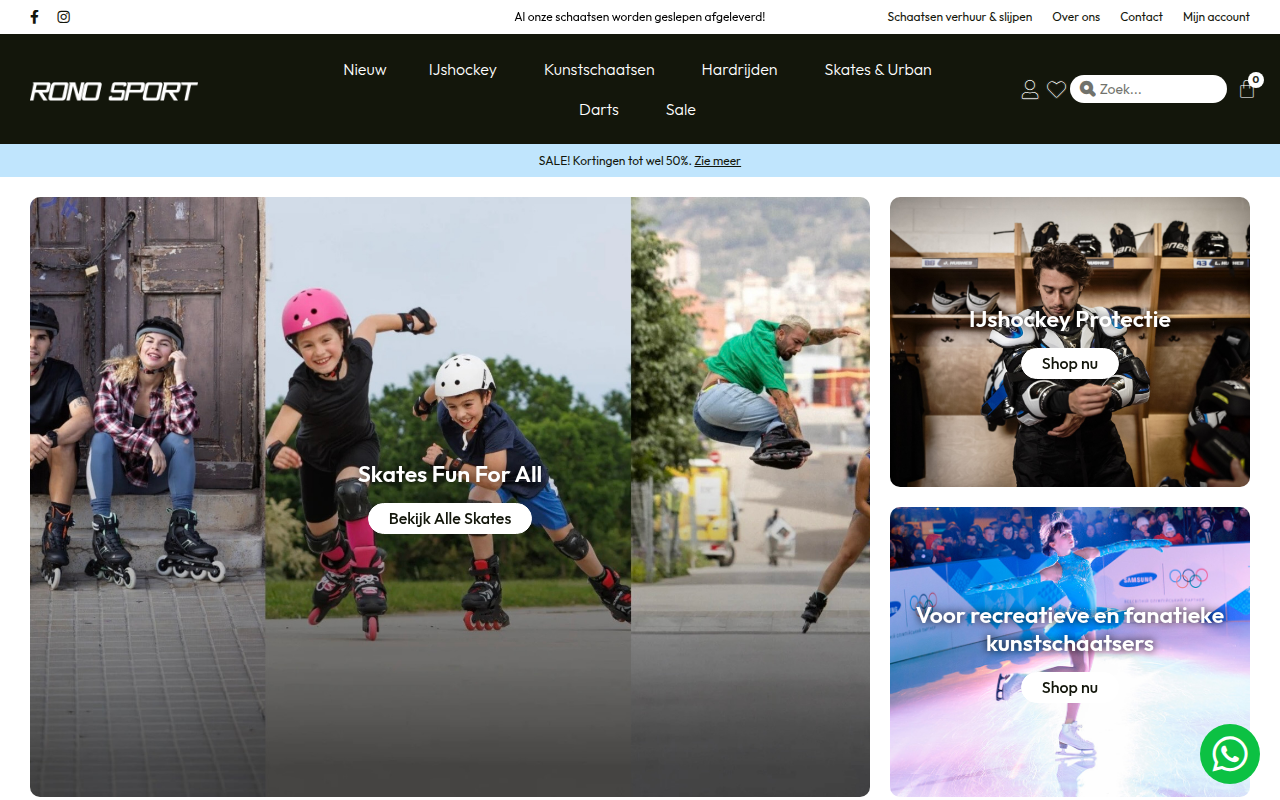
Task: Open the Hardrijden category
Action: click(740, 70)
